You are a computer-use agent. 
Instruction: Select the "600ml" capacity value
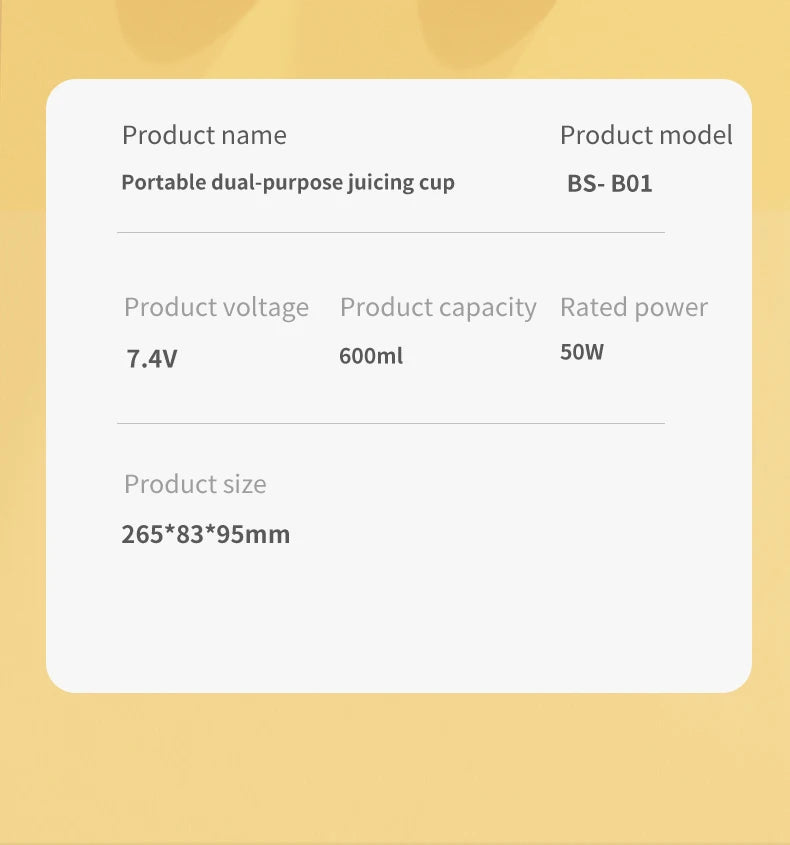coord(371,355)
